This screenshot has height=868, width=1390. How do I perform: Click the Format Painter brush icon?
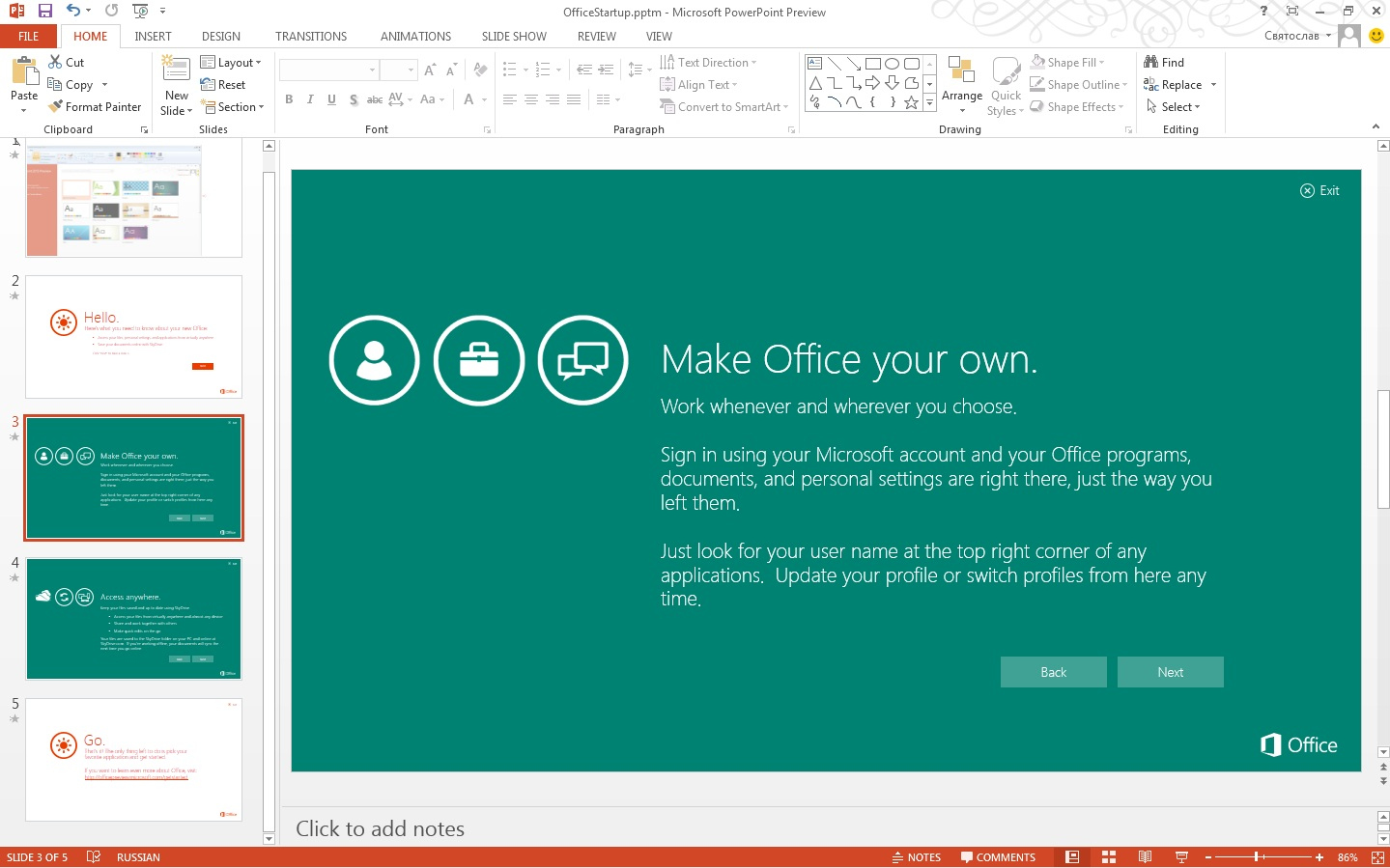click(56, 107)
